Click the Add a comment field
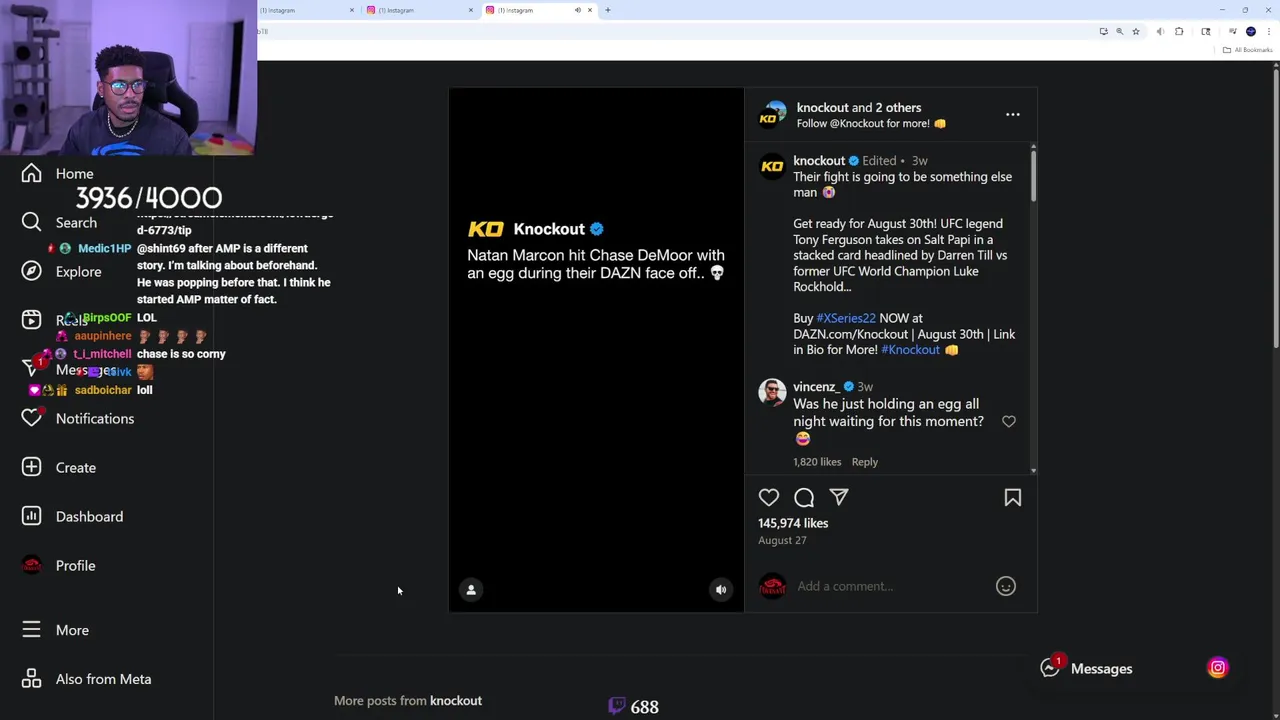1280x720 pixels. [x=890, y=586]
